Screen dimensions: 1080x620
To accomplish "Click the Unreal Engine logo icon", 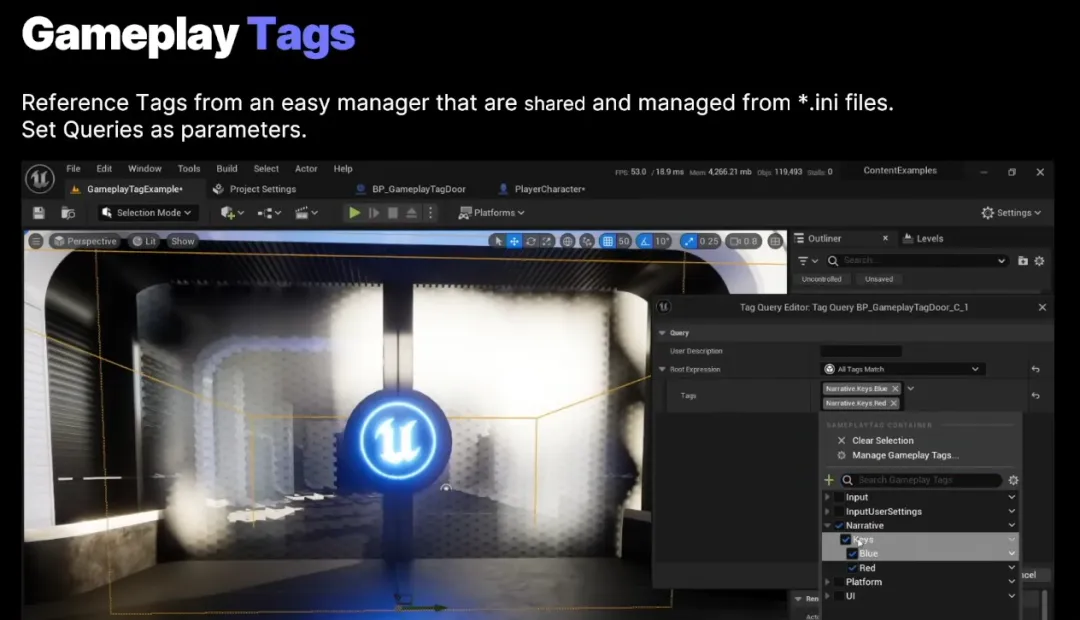I will pos(40,179).
